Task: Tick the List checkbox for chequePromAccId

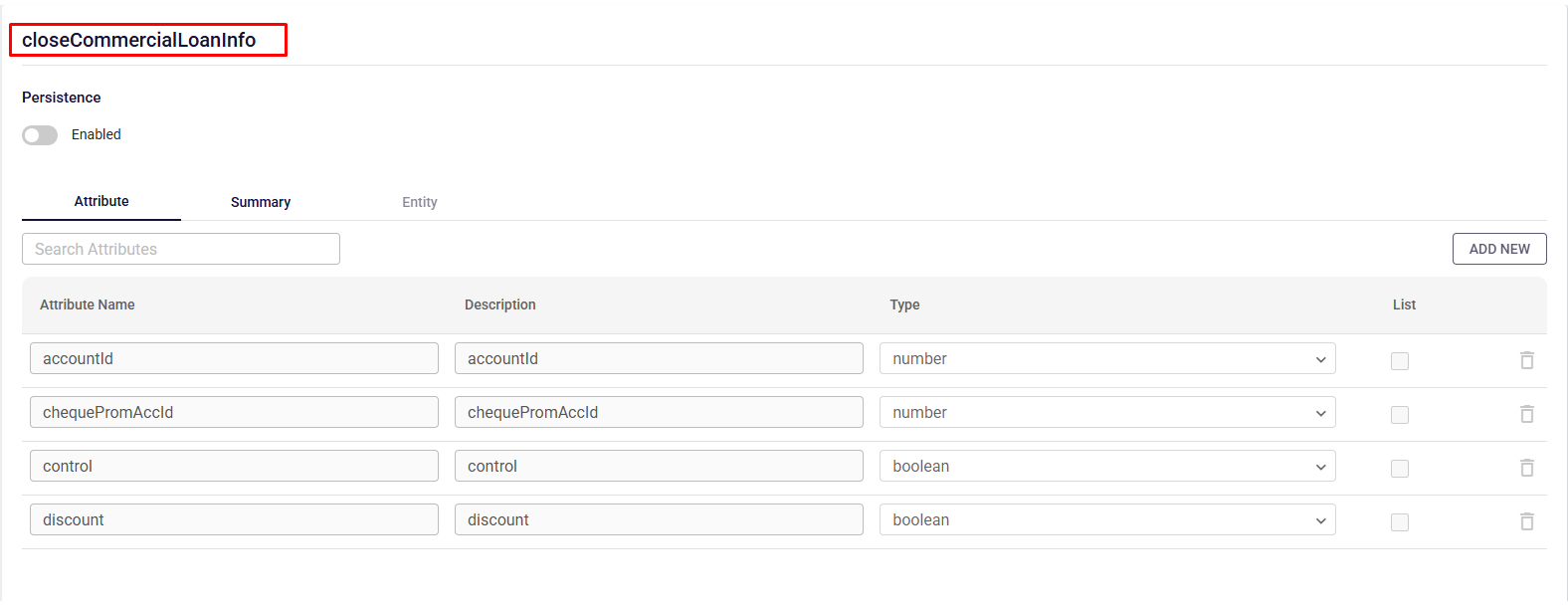Action: 1399,415
